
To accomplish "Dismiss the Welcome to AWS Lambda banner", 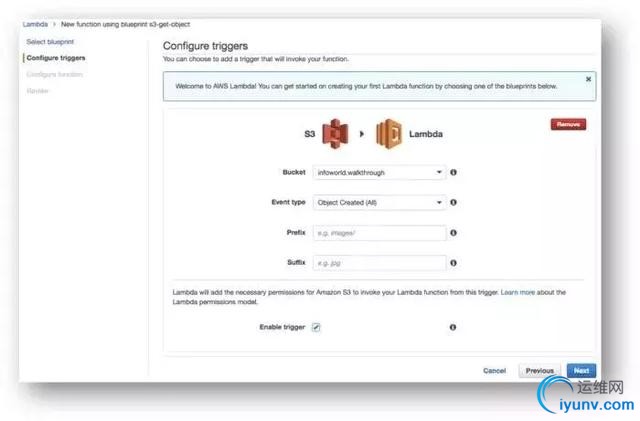I will point(588,78).
